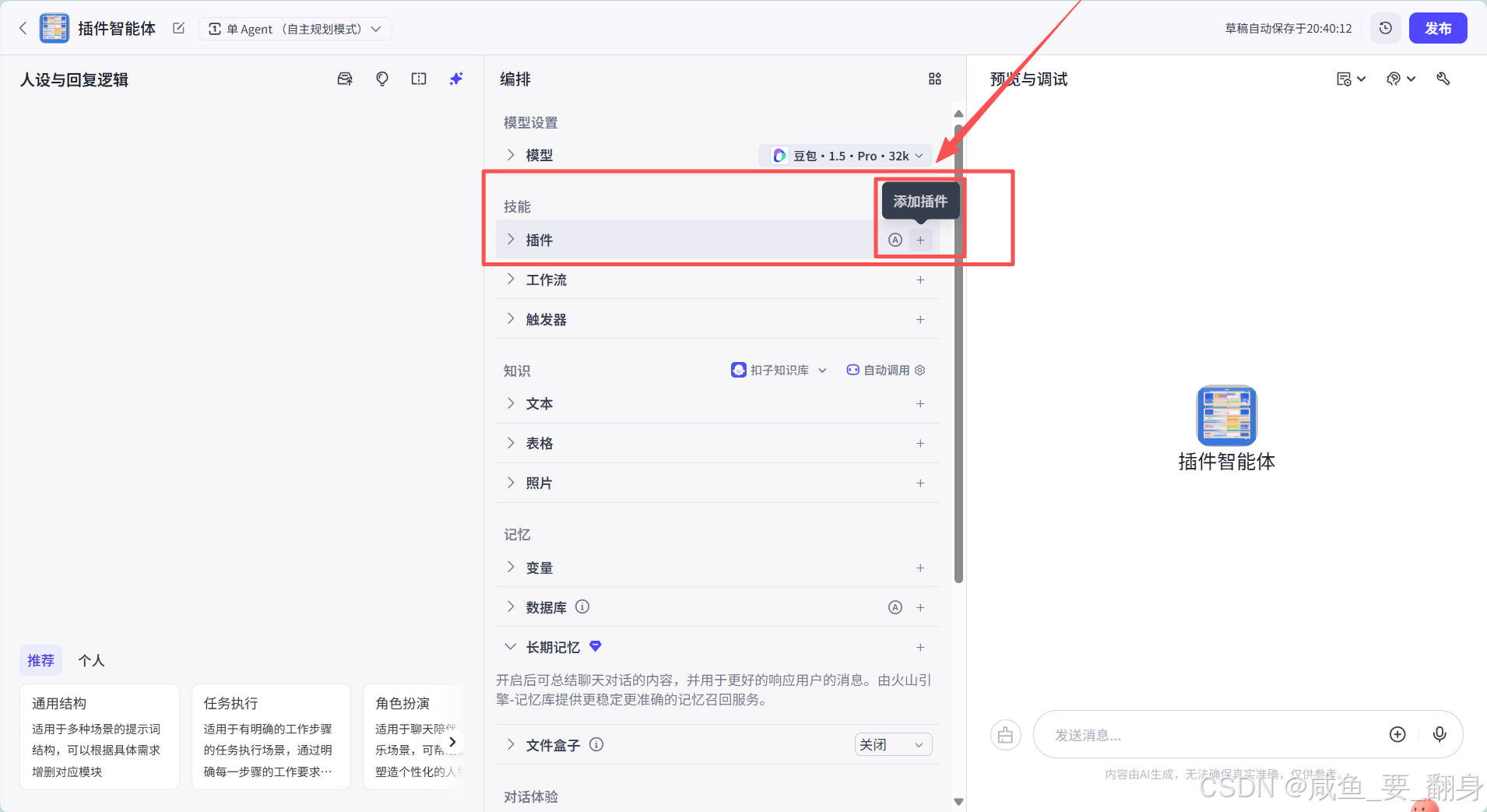Expand the 插件 section
The image size is (1487, 812).
(x=511, y=239)
